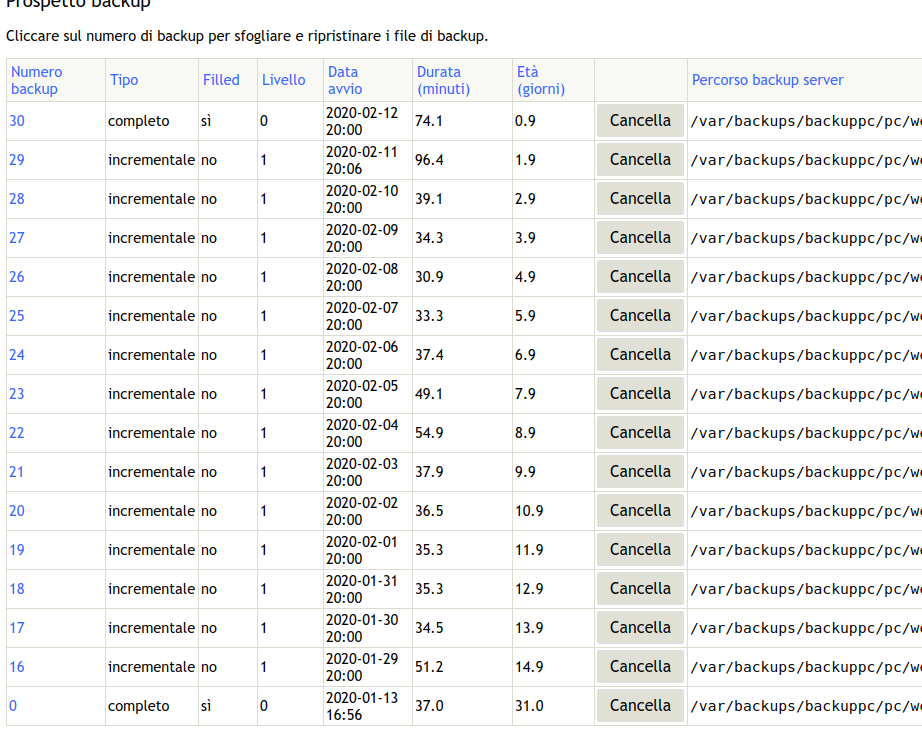Select the backup path in row 30

[x=806, y=121]
